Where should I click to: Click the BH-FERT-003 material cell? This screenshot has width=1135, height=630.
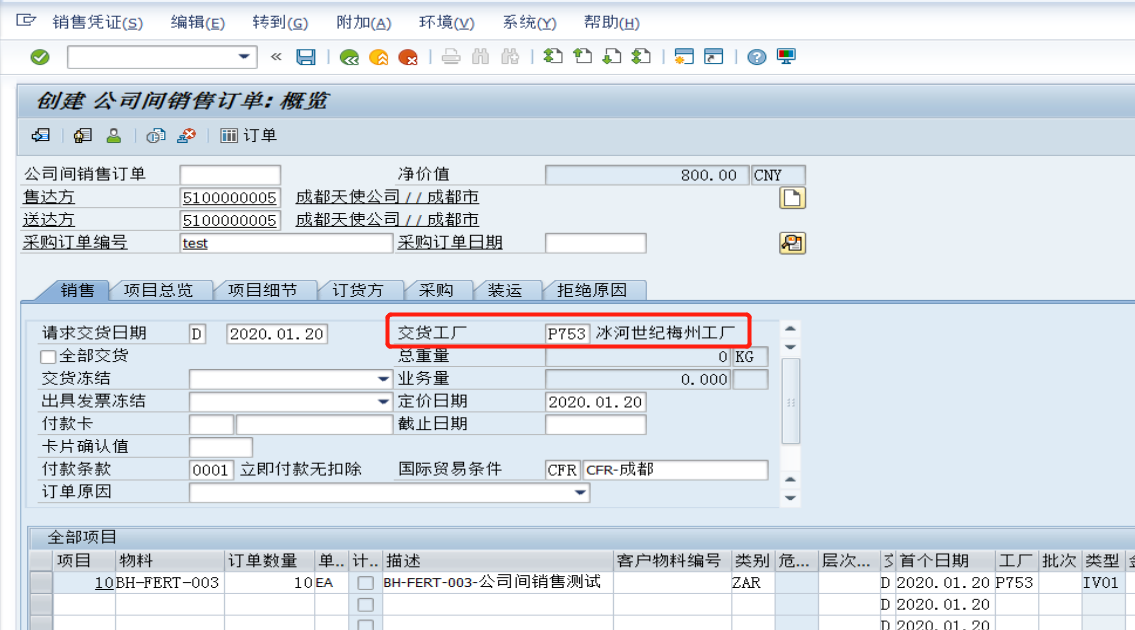pos(169,582)
